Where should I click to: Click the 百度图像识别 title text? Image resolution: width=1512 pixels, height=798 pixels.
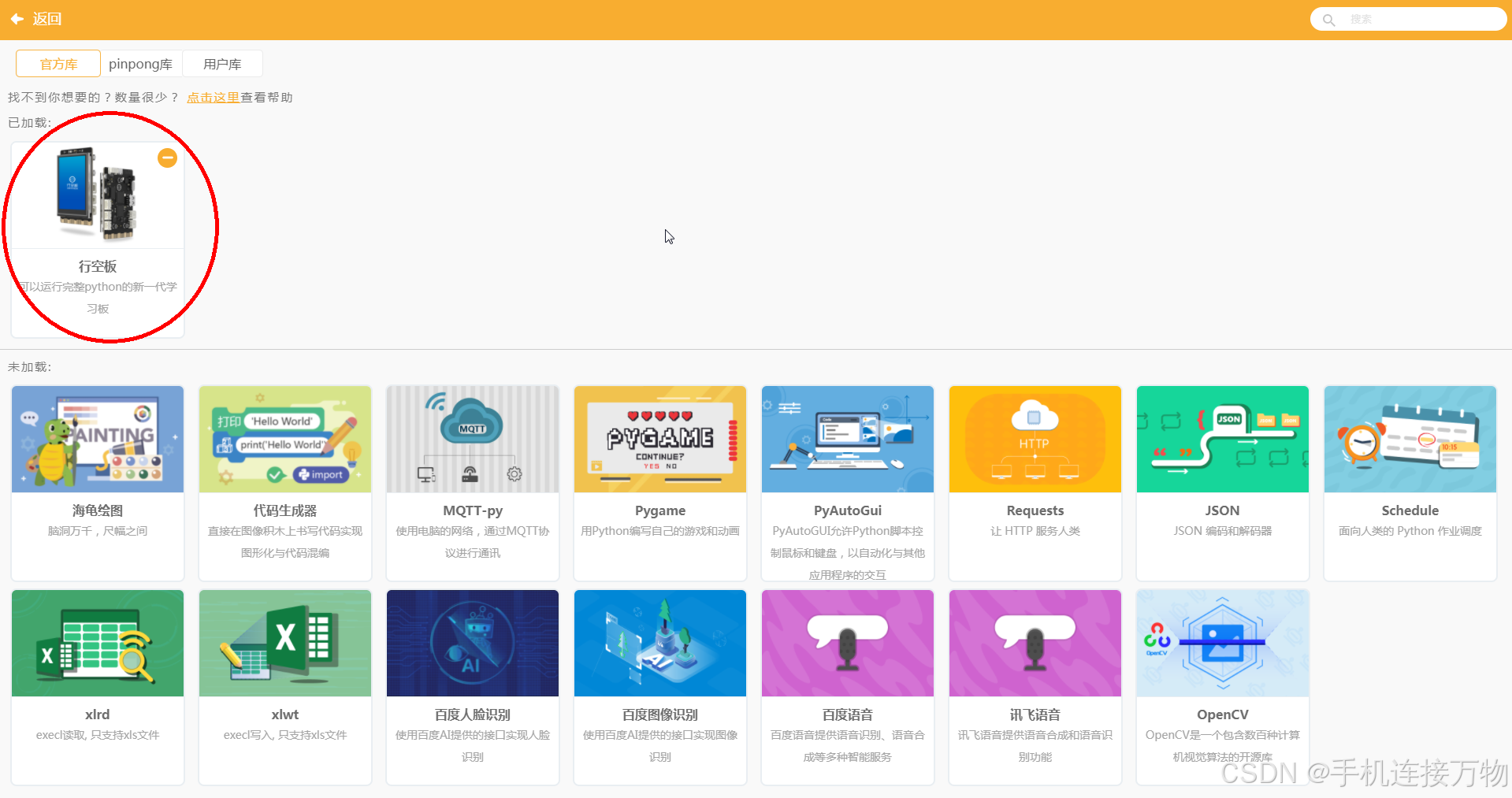[x=660, y=714]
